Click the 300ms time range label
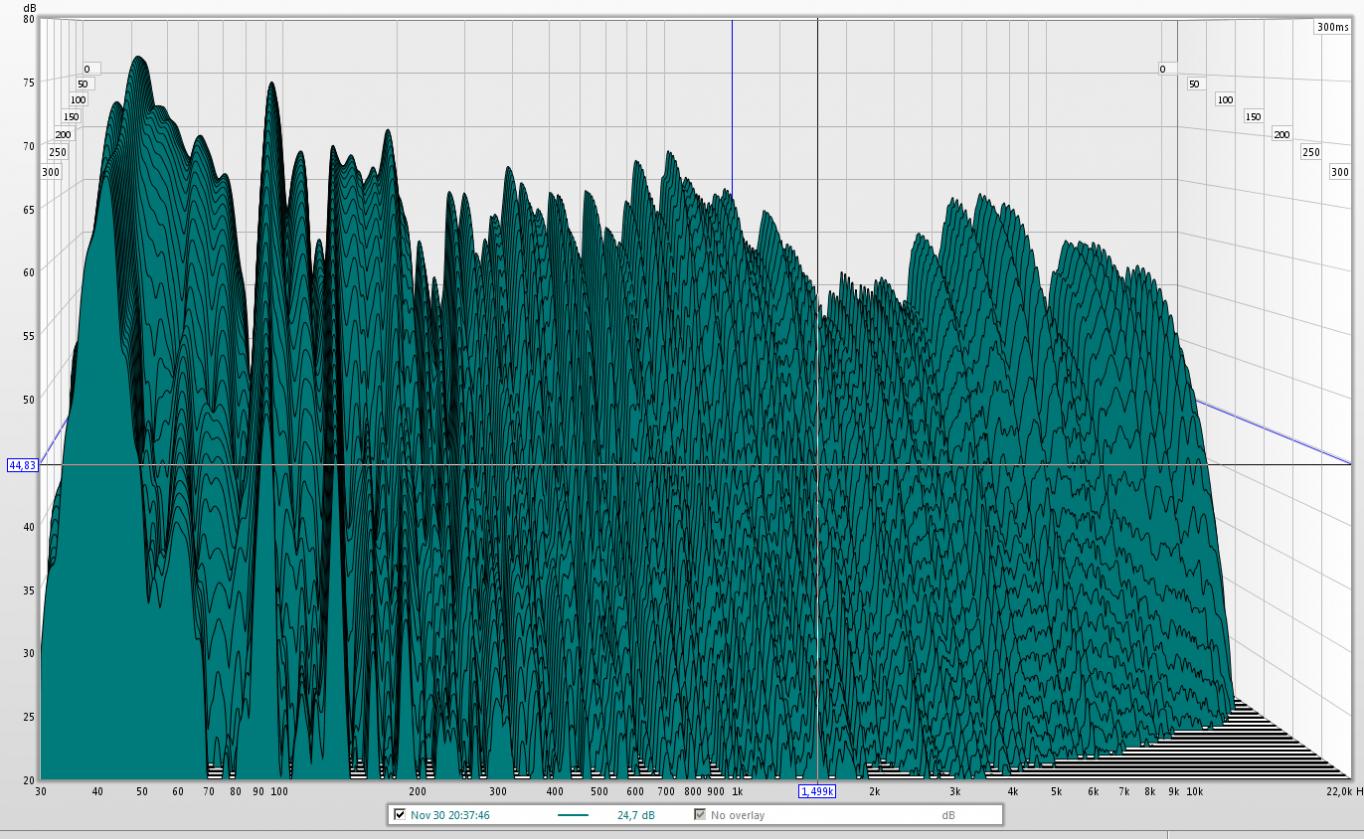 (1332, 28)
